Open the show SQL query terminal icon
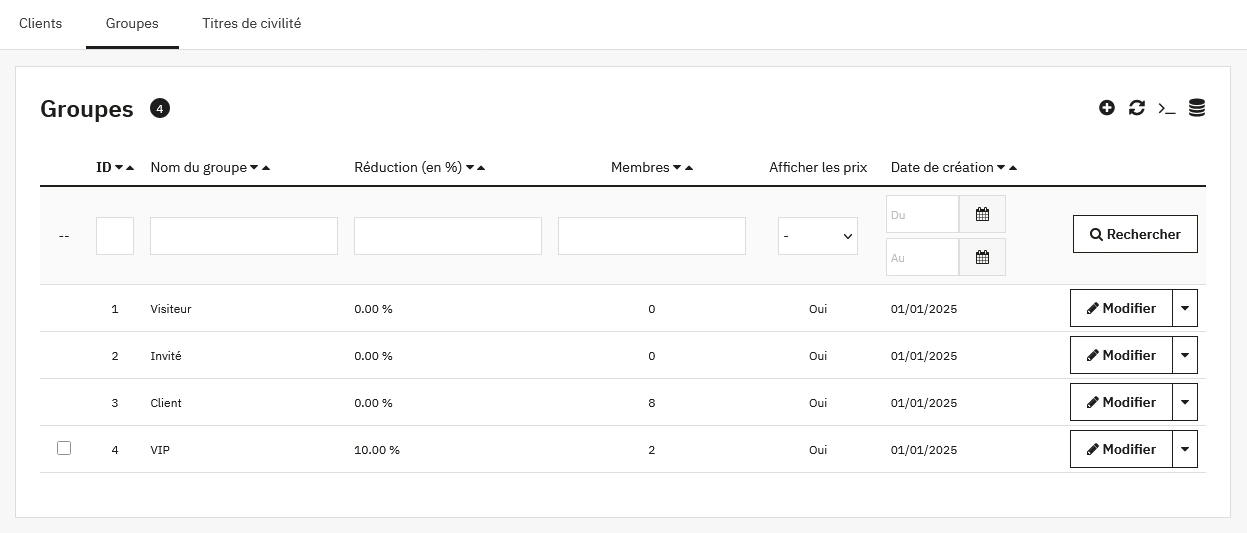Image resolution: width=1247 pixels, height=533 pixels. (1166, 108)
